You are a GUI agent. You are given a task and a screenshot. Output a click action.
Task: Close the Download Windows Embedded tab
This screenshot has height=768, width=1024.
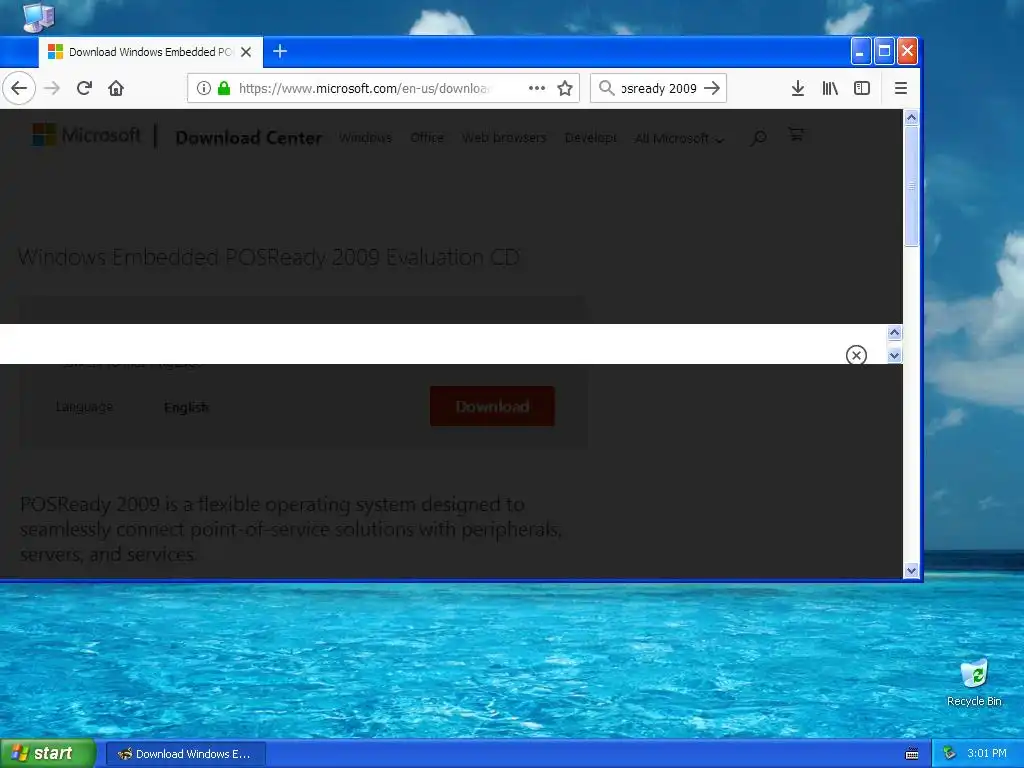pyautogui.click(x=246, y=52)
